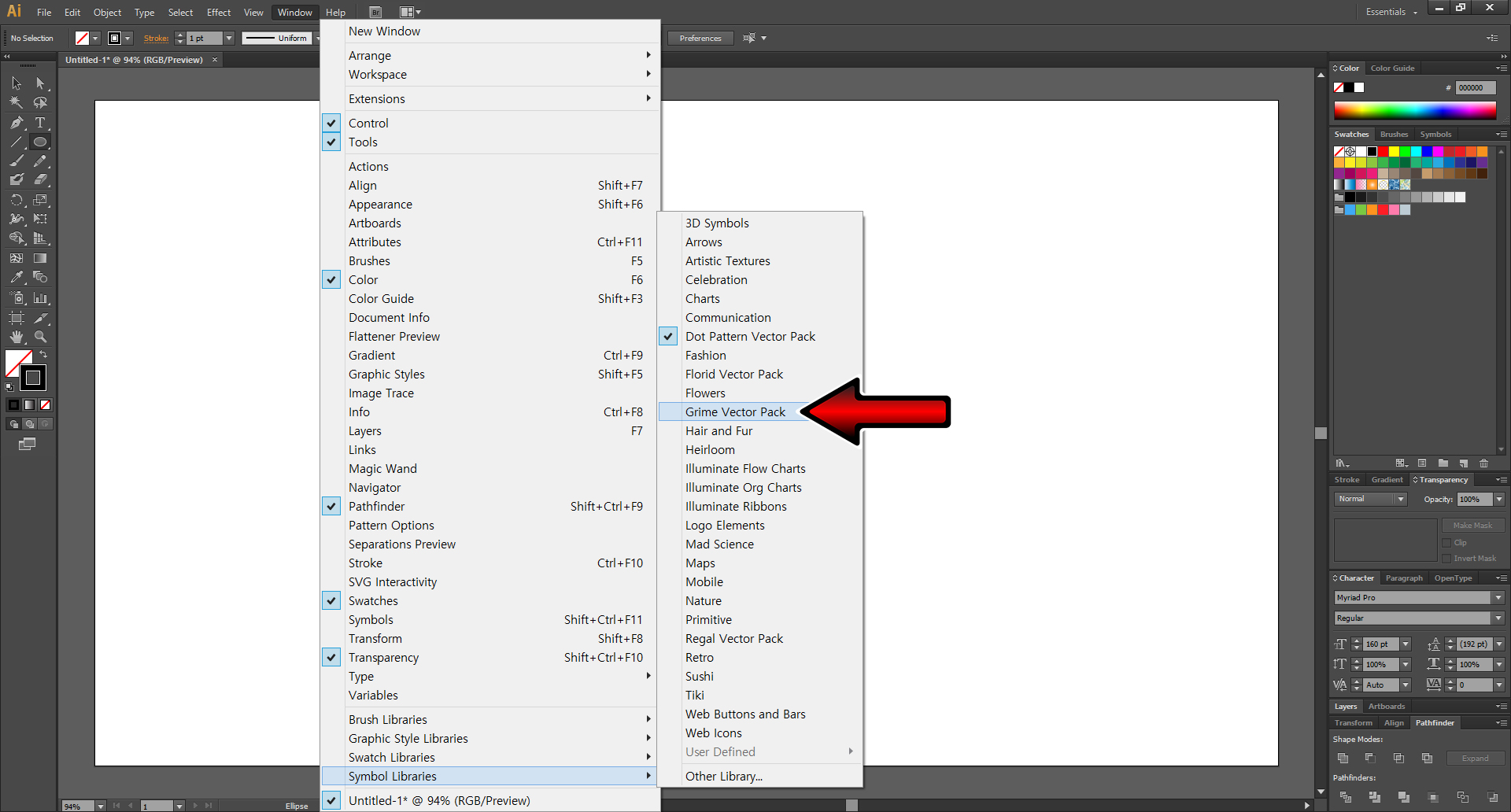Expand the Extensions submenu
Viewport: 1511px width, 812px height.
(x=490, y=98)
